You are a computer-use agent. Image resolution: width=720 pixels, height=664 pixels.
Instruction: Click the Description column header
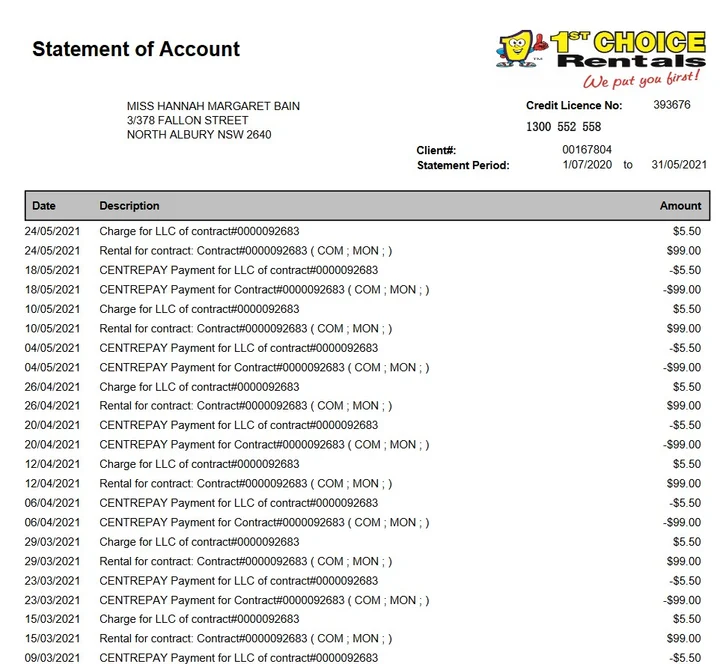click(x=129, y=206)
